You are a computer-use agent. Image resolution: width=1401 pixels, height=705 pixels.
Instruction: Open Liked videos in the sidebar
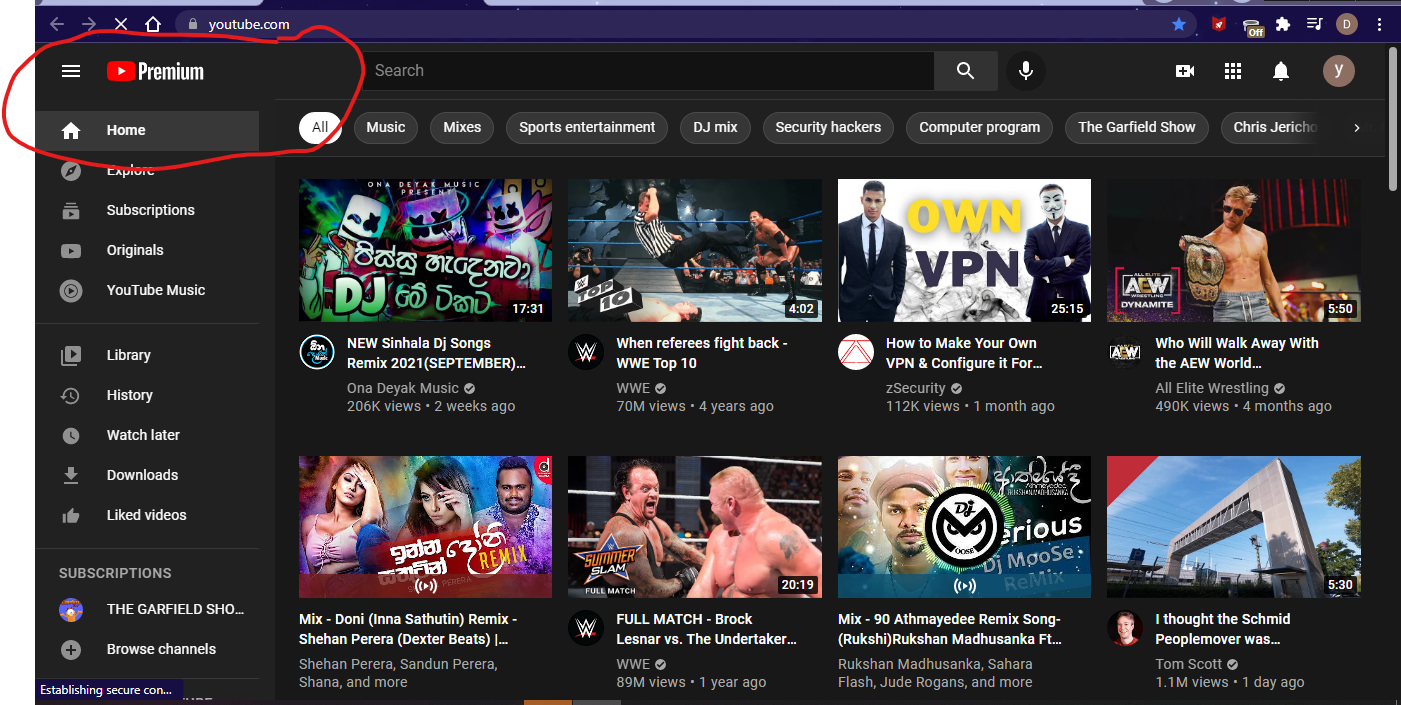(147, 515)
